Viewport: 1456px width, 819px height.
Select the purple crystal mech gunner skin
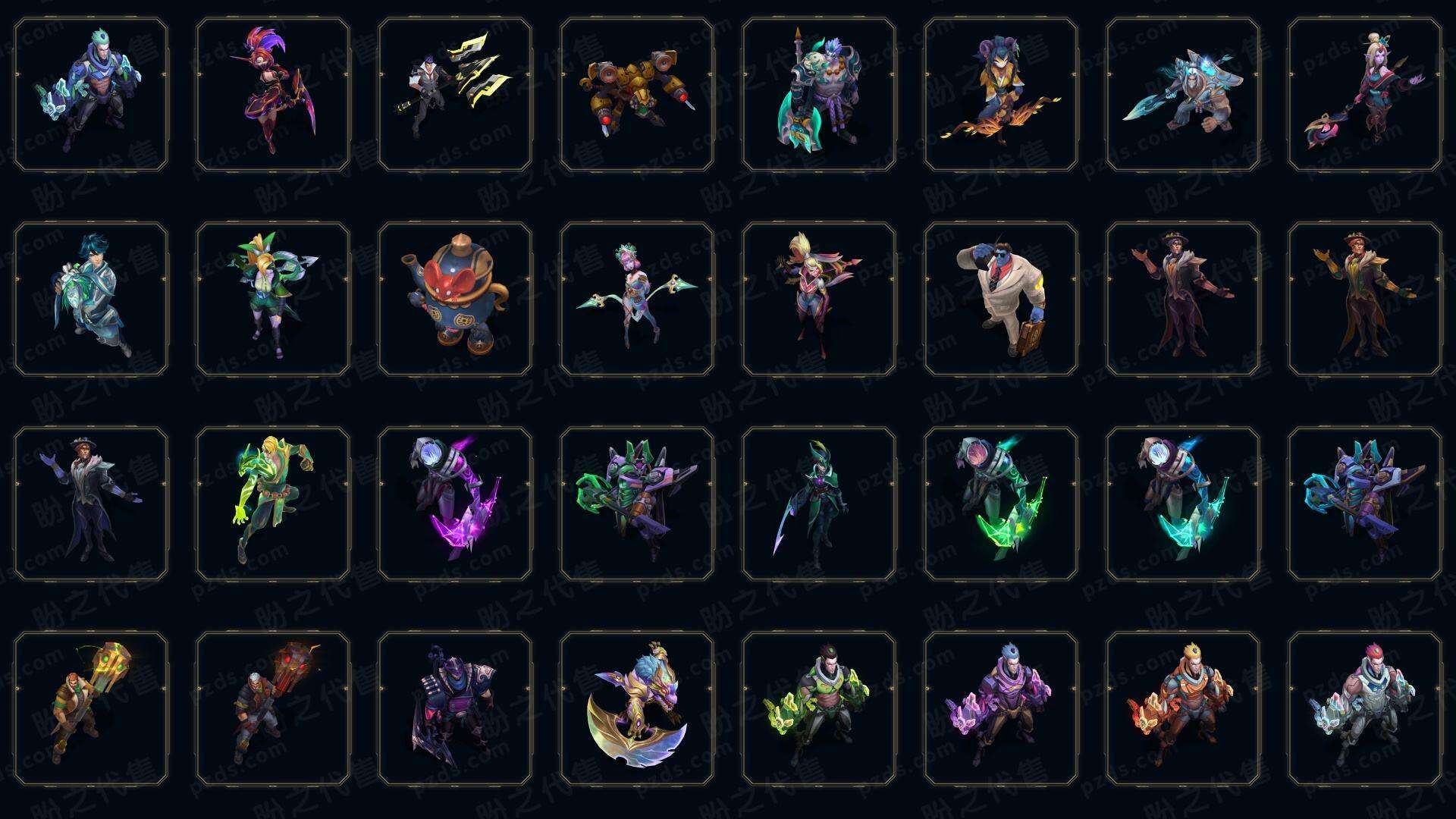[x=455, y=504]
